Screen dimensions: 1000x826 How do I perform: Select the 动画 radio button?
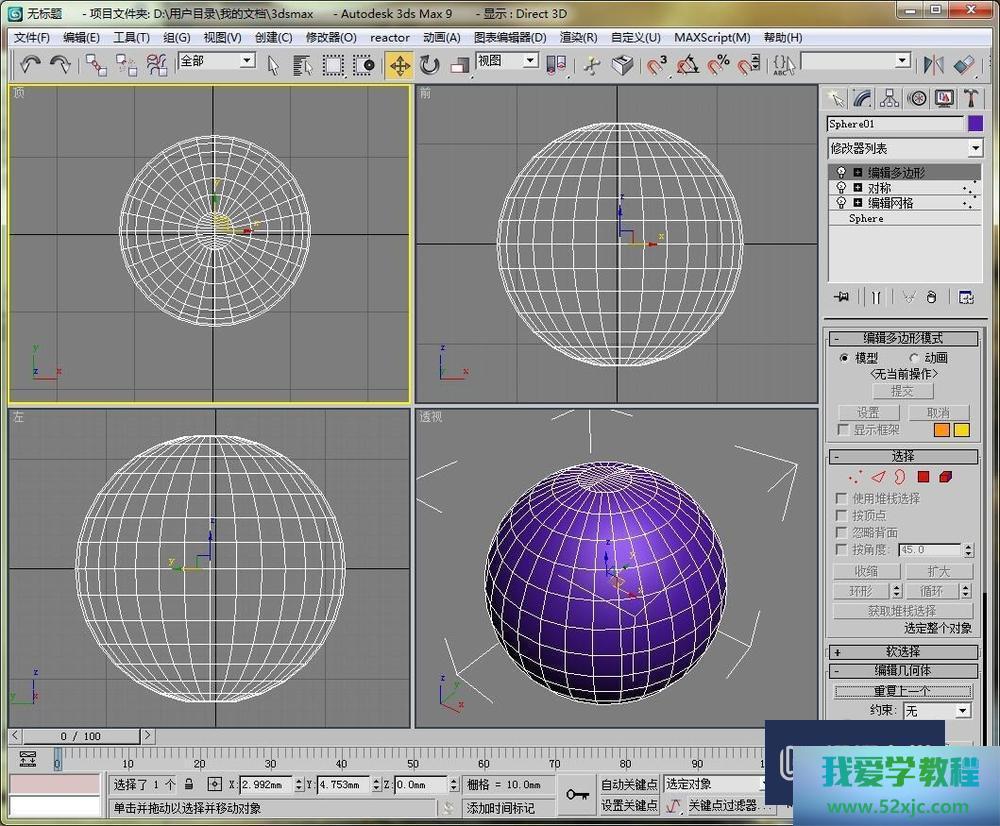914,358
